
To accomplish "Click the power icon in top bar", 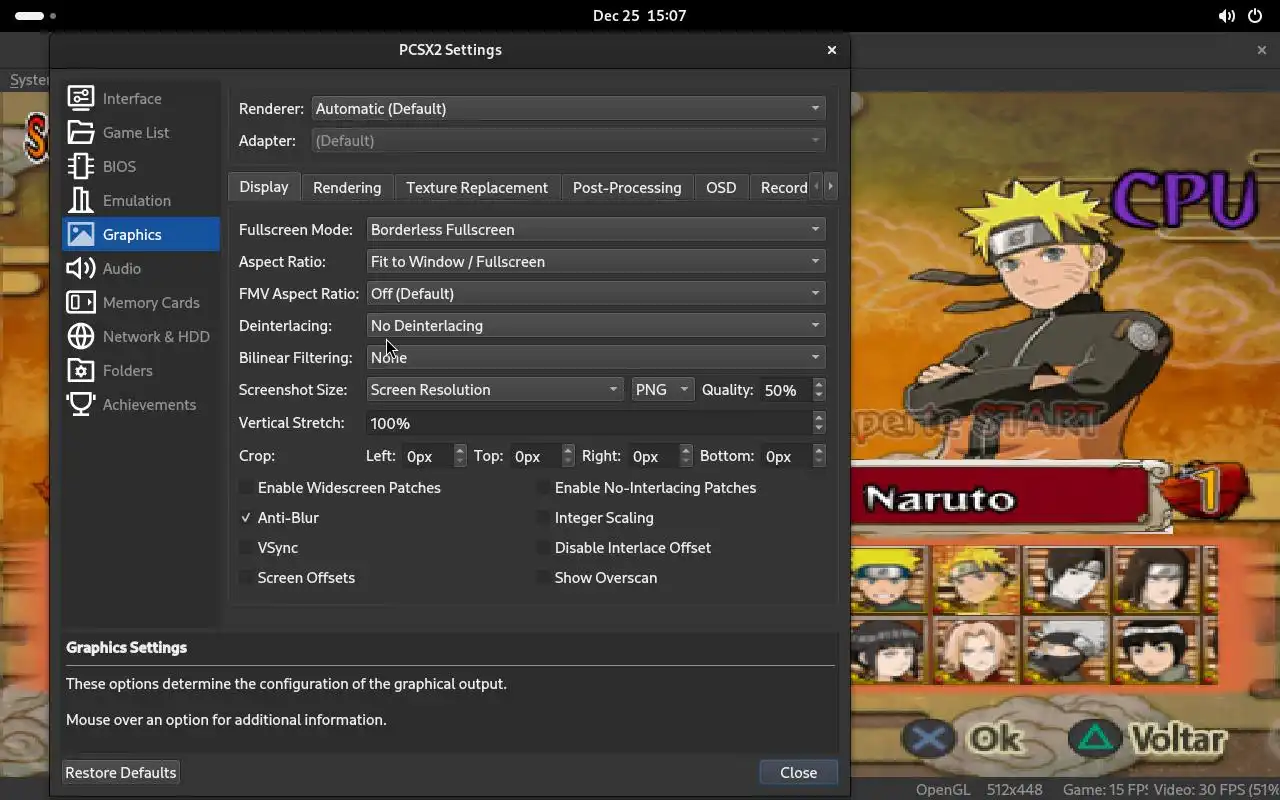I will 1255,16.
